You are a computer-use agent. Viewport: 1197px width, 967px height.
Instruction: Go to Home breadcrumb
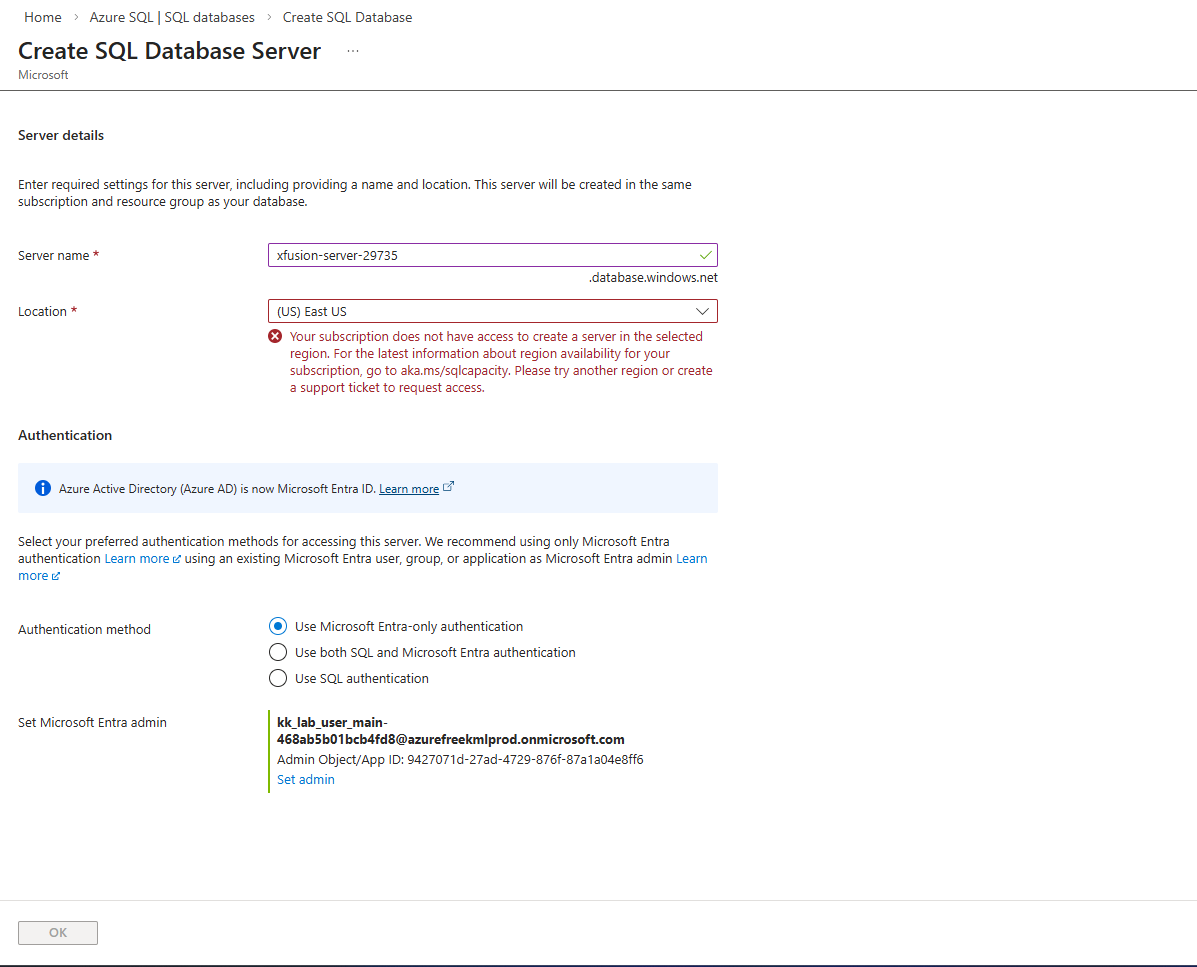tap(43, 17)
